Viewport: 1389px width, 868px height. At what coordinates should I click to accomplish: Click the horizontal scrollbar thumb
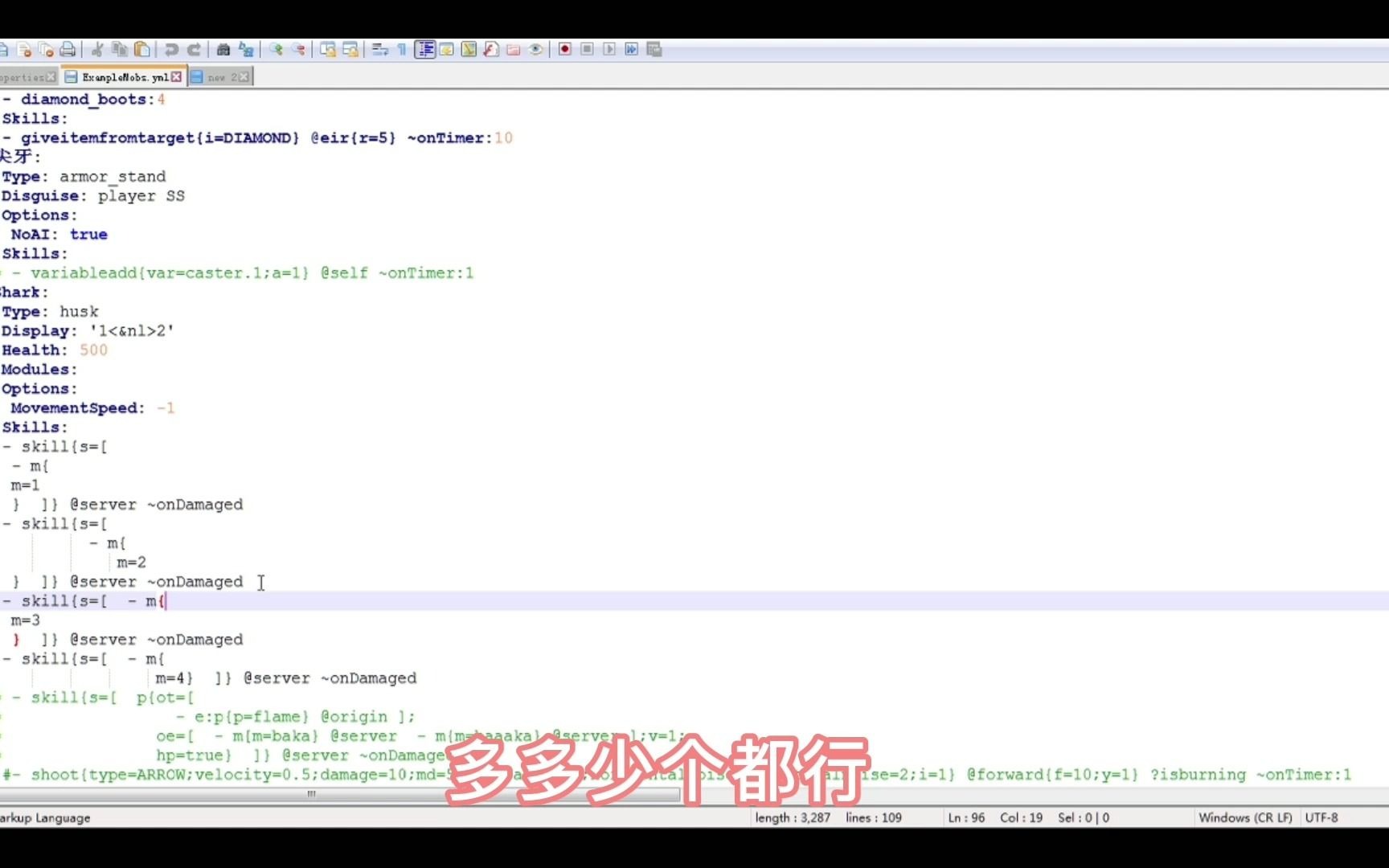tap(311, 794)
